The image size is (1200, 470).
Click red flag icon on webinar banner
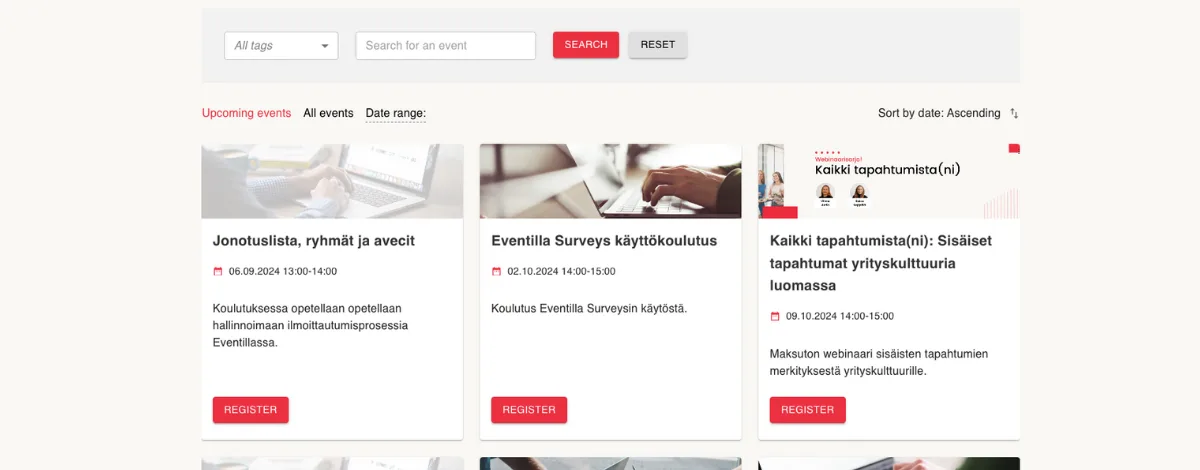coord(1014,149)
